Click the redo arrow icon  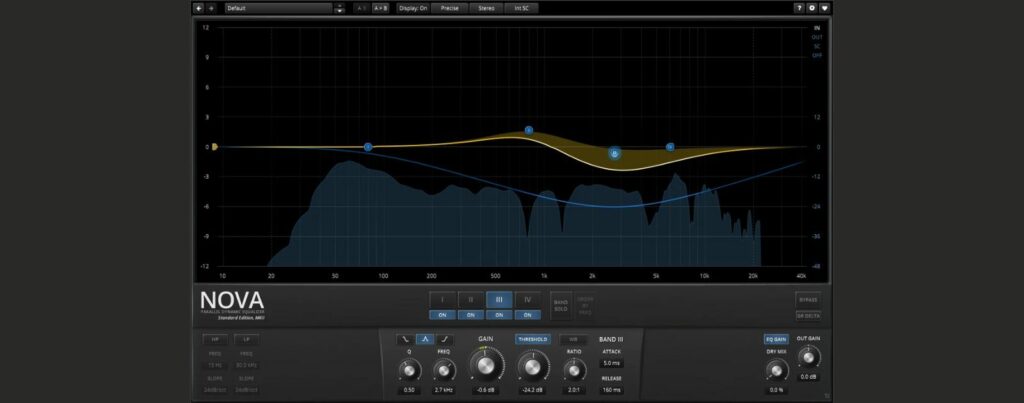point(211,8)
